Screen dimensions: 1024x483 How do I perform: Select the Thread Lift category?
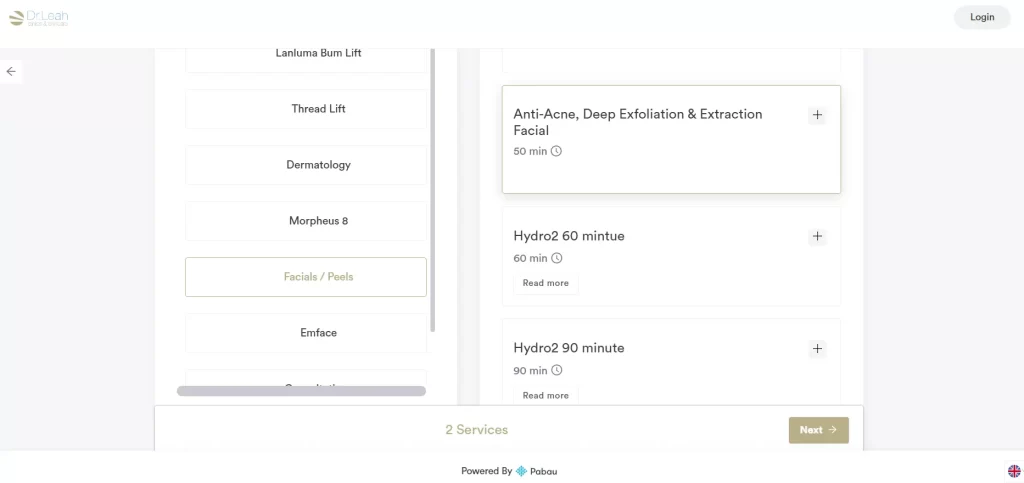306,109
